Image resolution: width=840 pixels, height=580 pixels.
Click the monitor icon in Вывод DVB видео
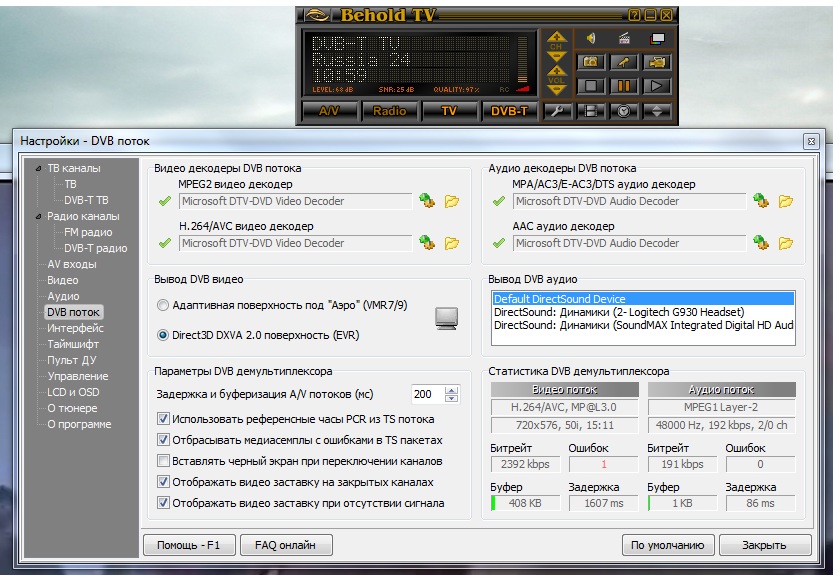tap(446, 318)
